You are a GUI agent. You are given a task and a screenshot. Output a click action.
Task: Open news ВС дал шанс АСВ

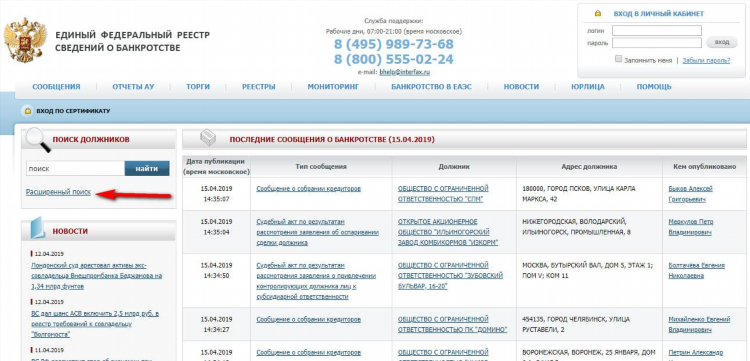[95, 324]
